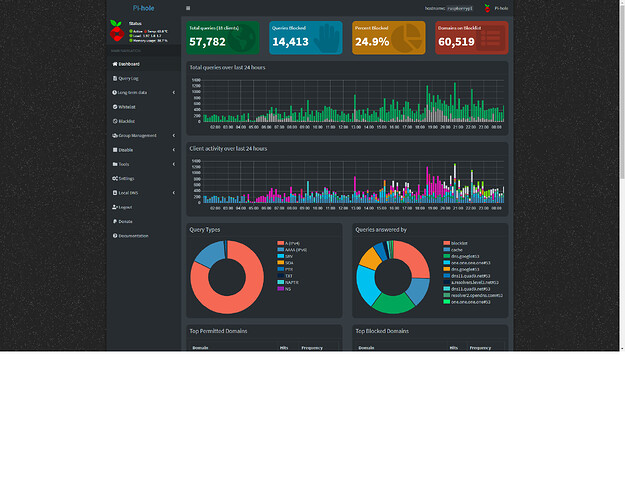Click the Status heading beside sidebar logo
The image size is (625, 500).
tap(135, 24)
